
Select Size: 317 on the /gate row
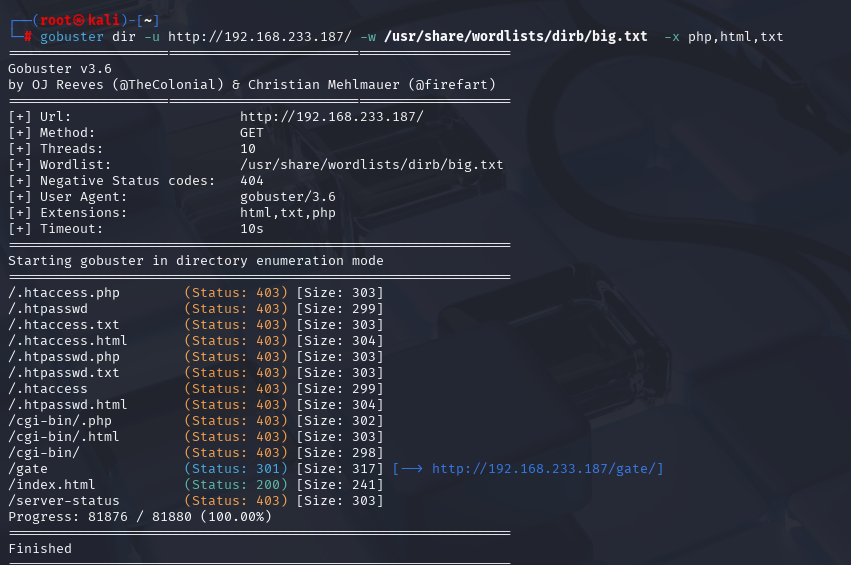click(x=340, y=468)
